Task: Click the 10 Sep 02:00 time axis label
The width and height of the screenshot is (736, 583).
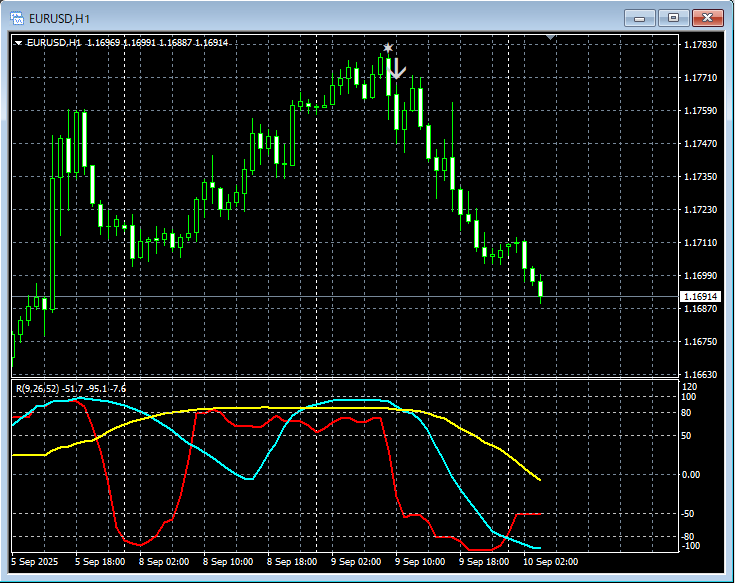Action: point(550,562)
